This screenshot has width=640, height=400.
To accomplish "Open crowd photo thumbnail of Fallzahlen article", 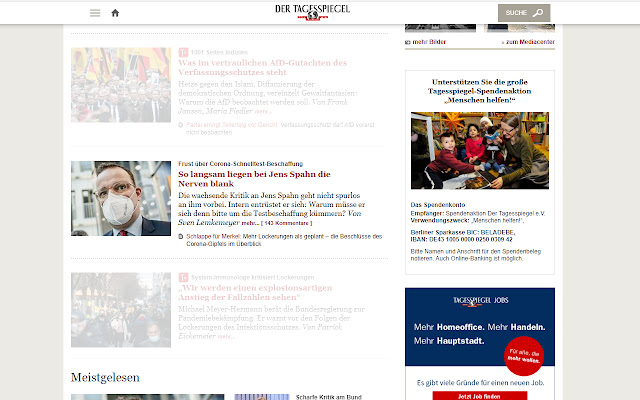I will coord(121,310).
